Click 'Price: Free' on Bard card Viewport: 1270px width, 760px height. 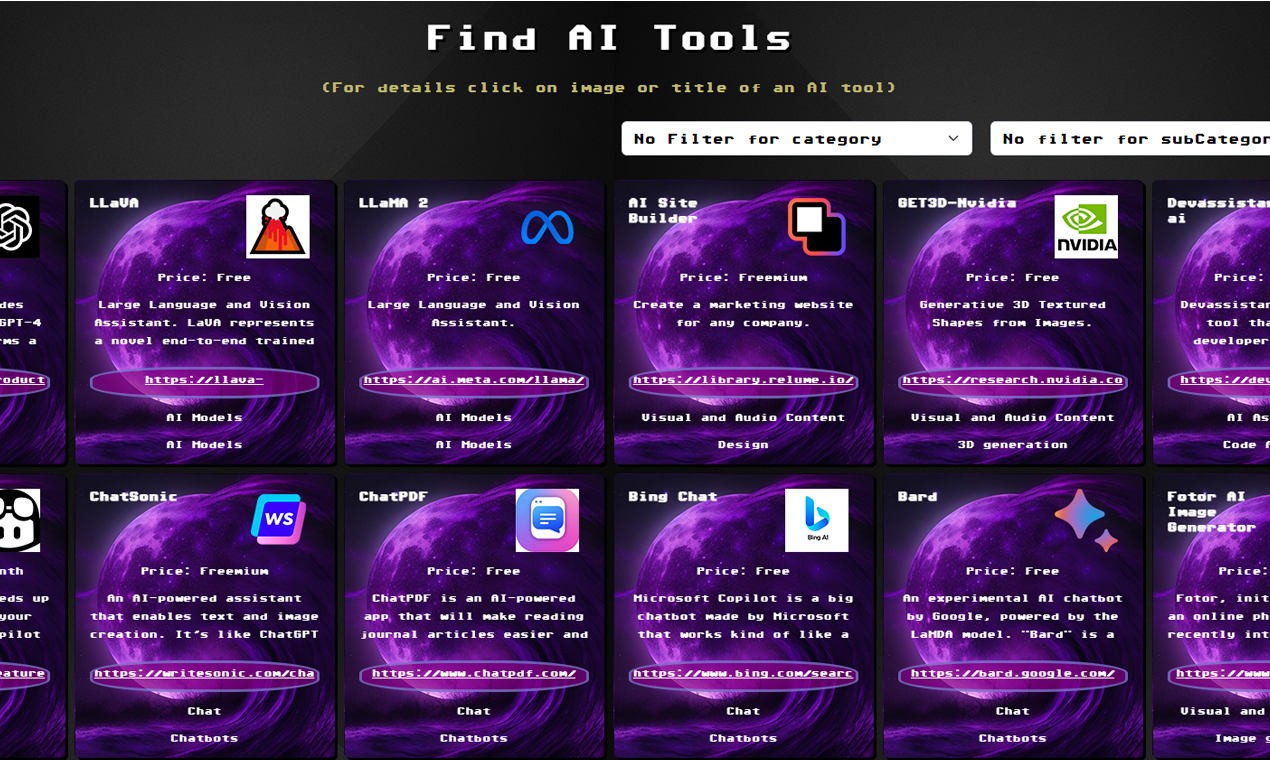coord(1012,572)
